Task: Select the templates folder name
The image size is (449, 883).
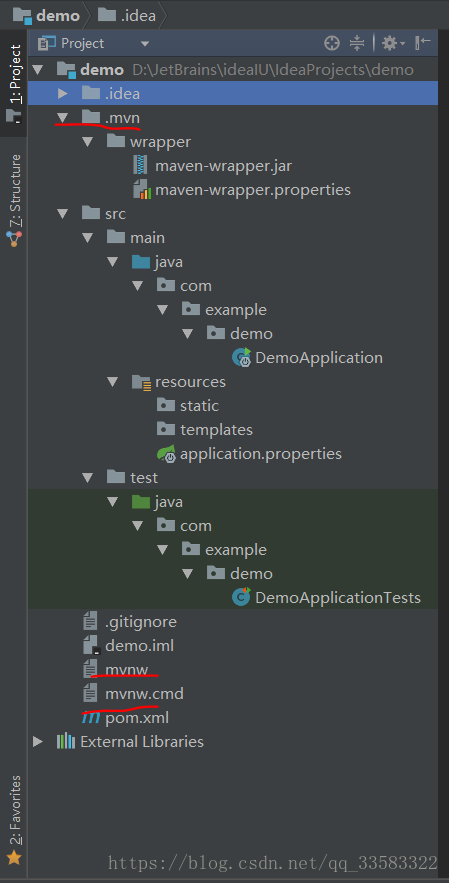Action: point(216,430)
